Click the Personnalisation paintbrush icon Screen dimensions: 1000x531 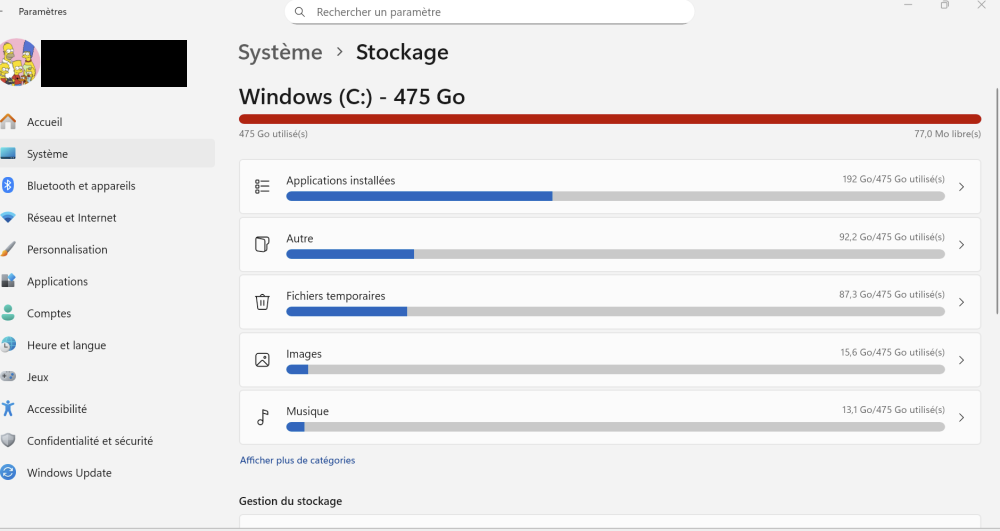click(x=8, y=250)
